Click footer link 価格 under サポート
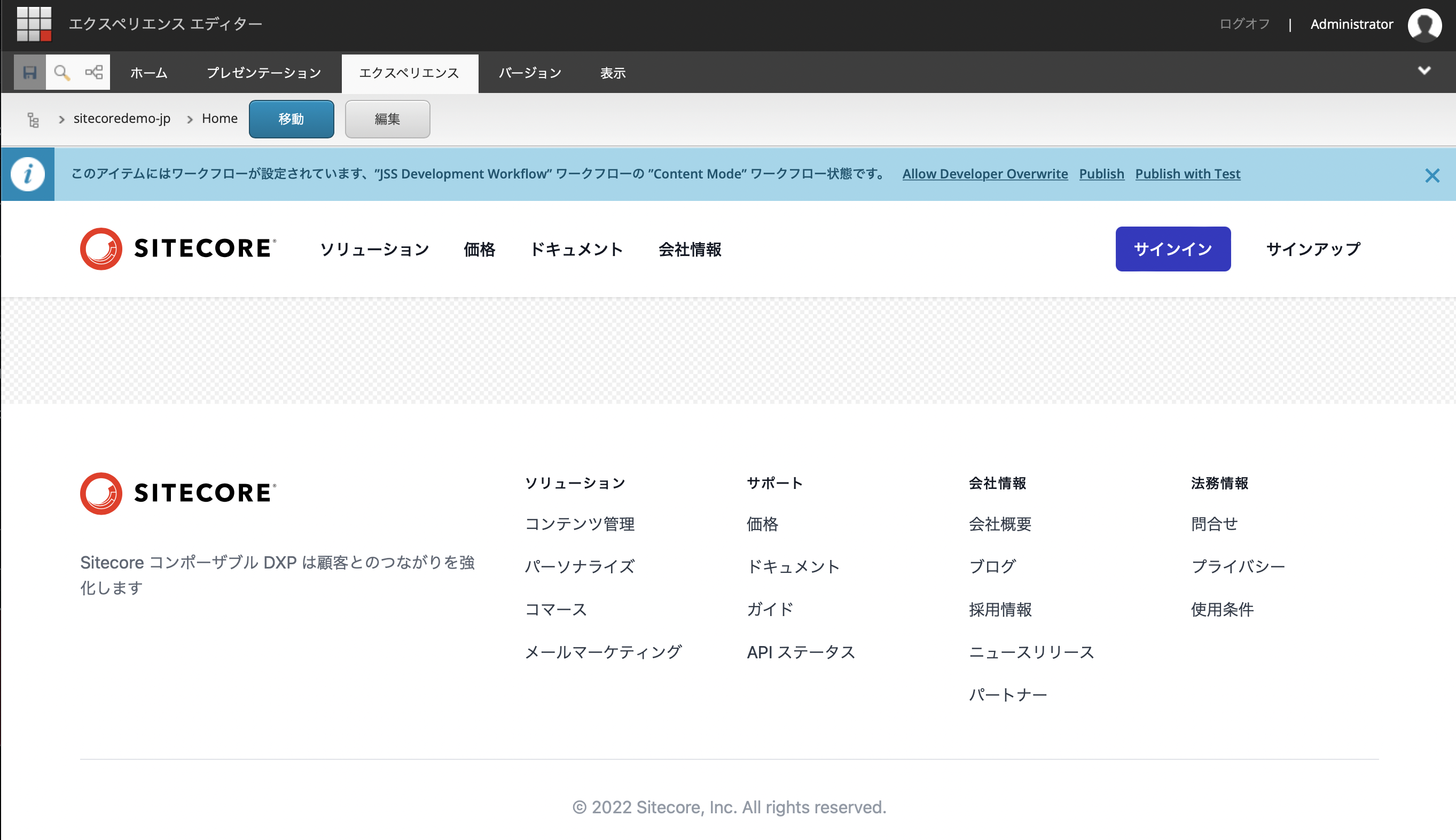 [762, 524]
